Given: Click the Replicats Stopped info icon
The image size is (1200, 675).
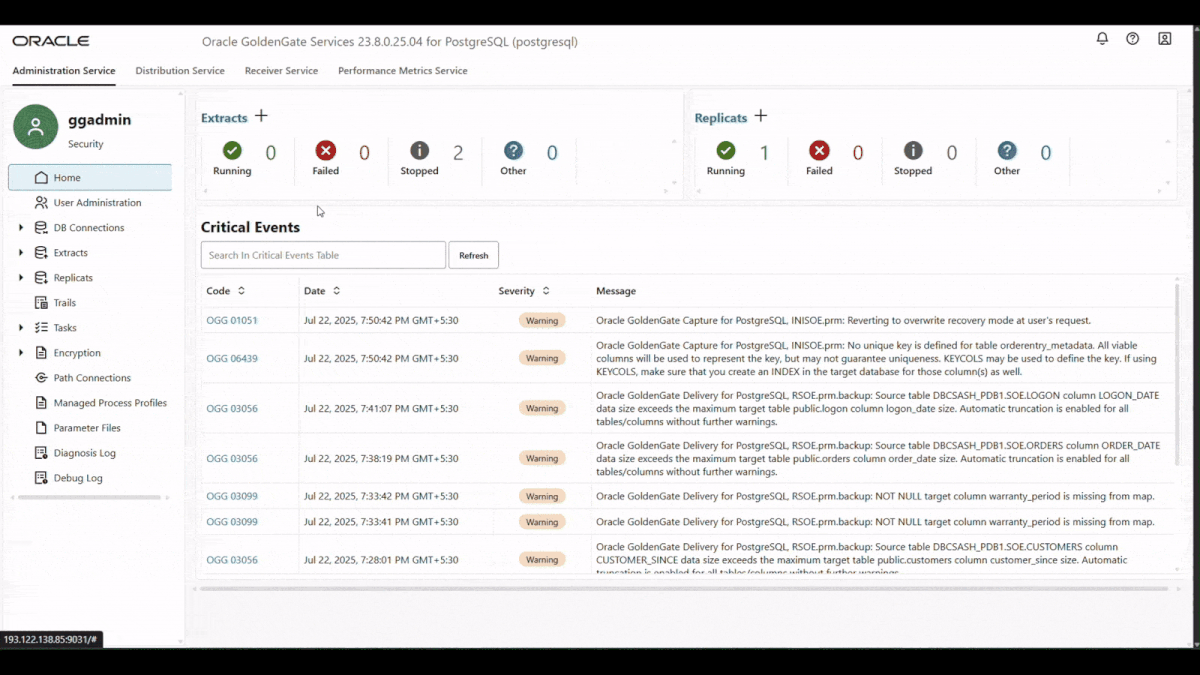Looking at the screenshot, I should [913, 150].
